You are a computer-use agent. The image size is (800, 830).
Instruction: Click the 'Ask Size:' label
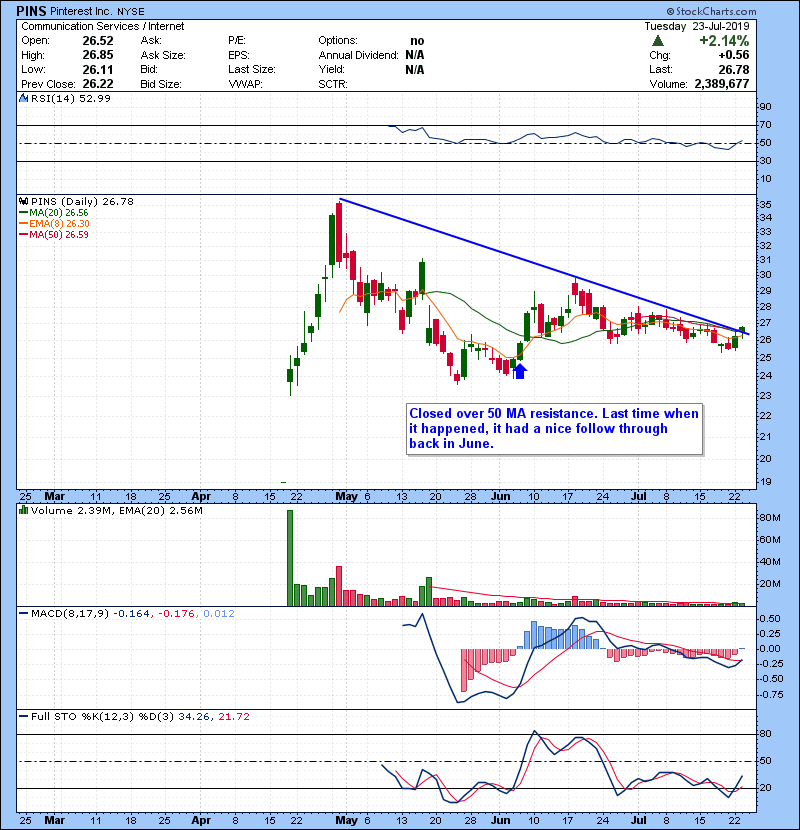click(x=163, y=55)
